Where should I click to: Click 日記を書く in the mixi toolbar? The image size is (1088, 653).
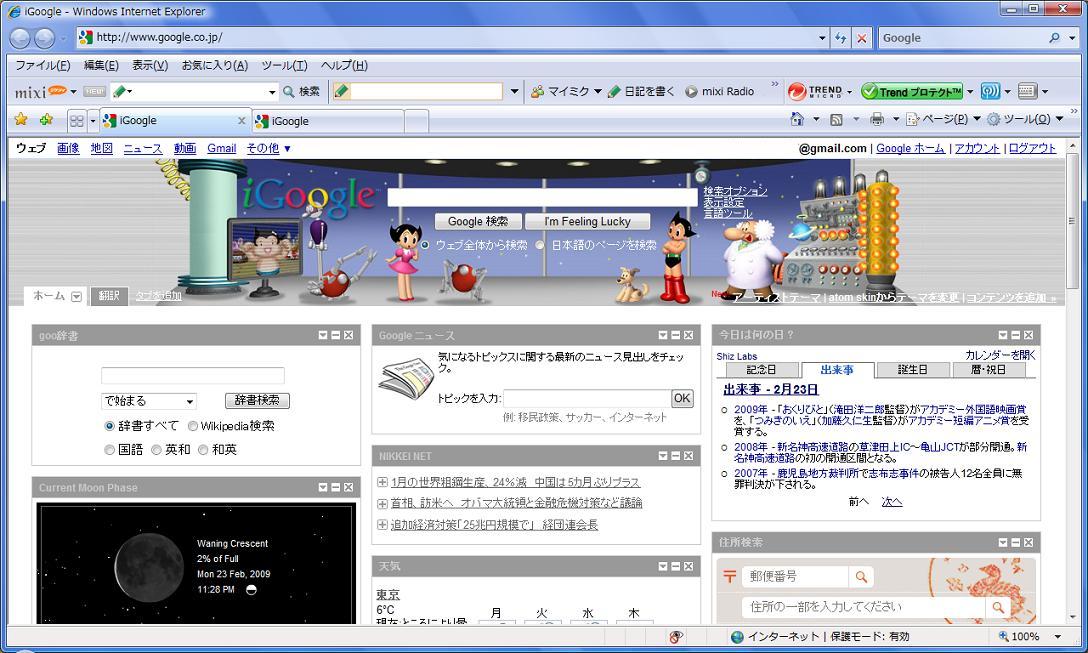(x=641, y=92)
